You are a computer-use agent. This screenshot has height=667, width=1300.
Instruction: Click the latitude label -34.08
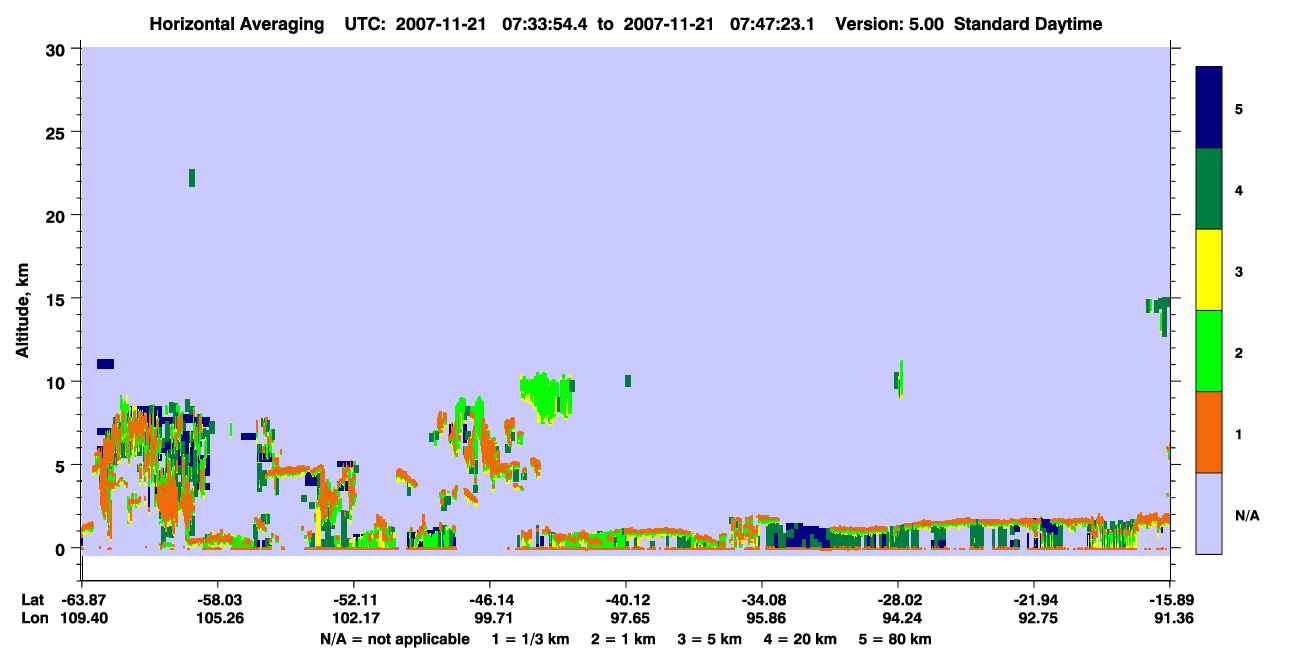761,600
